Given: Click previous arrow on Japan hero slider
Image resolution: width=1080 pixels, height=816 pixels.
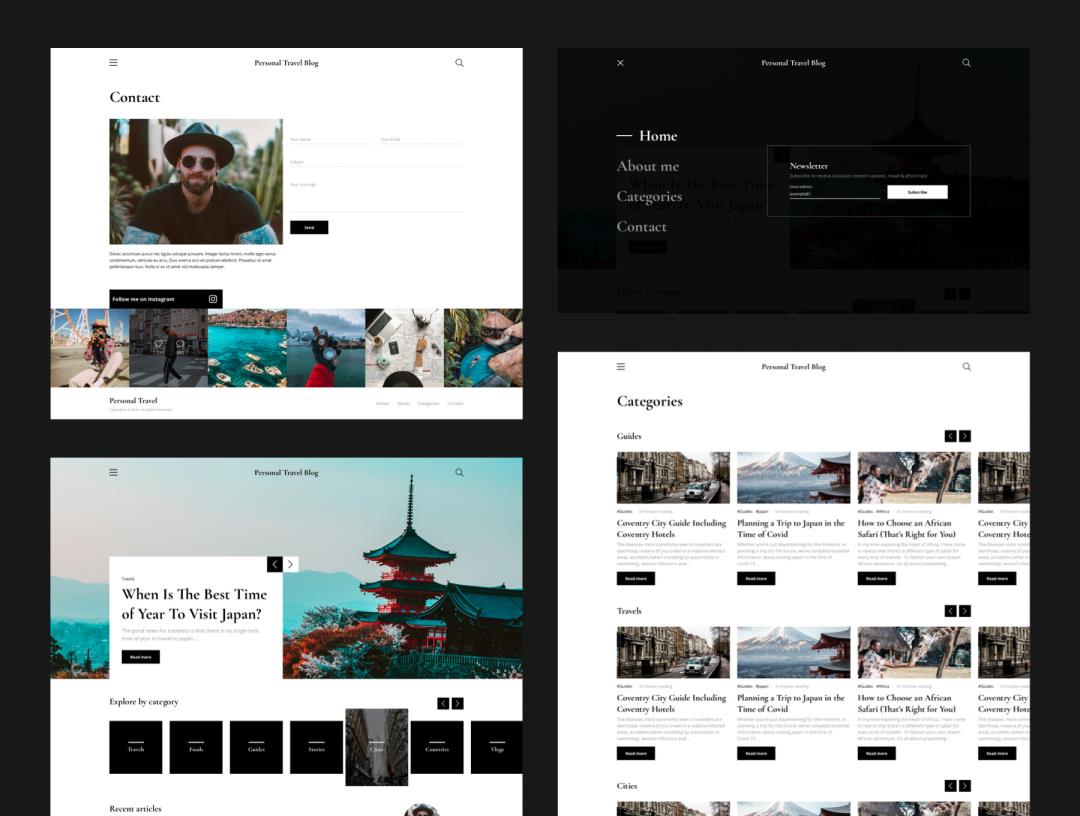Looking at the screenshot, I should point(275,565).
